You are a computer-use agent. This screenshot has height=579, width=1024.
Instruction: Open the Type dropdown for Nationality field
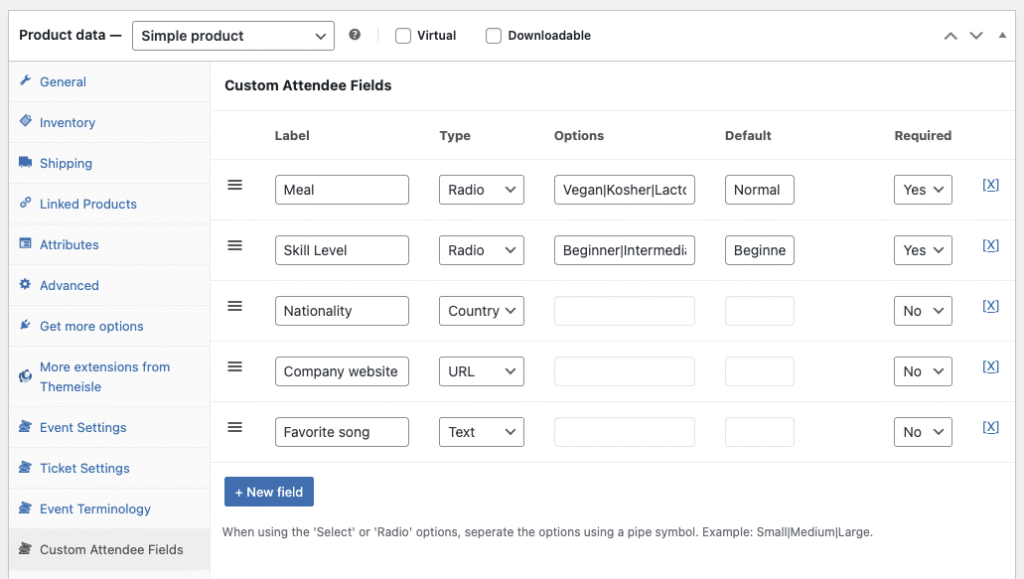(x=481, y=311)
